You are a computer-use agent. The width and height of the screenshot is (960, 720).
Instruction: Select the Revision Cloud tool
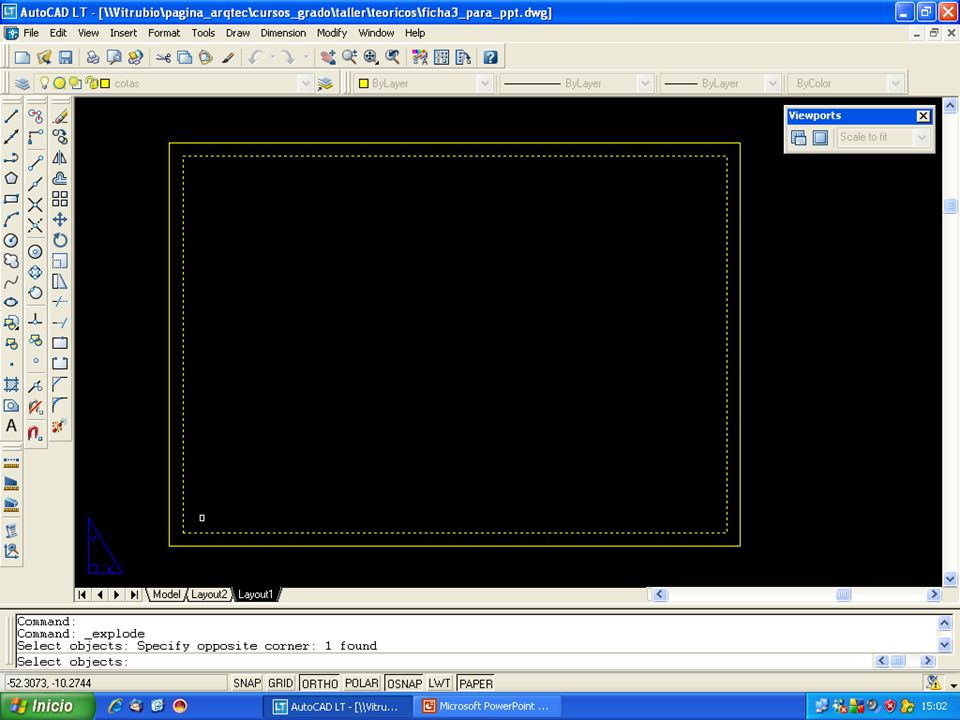(11, 261)
